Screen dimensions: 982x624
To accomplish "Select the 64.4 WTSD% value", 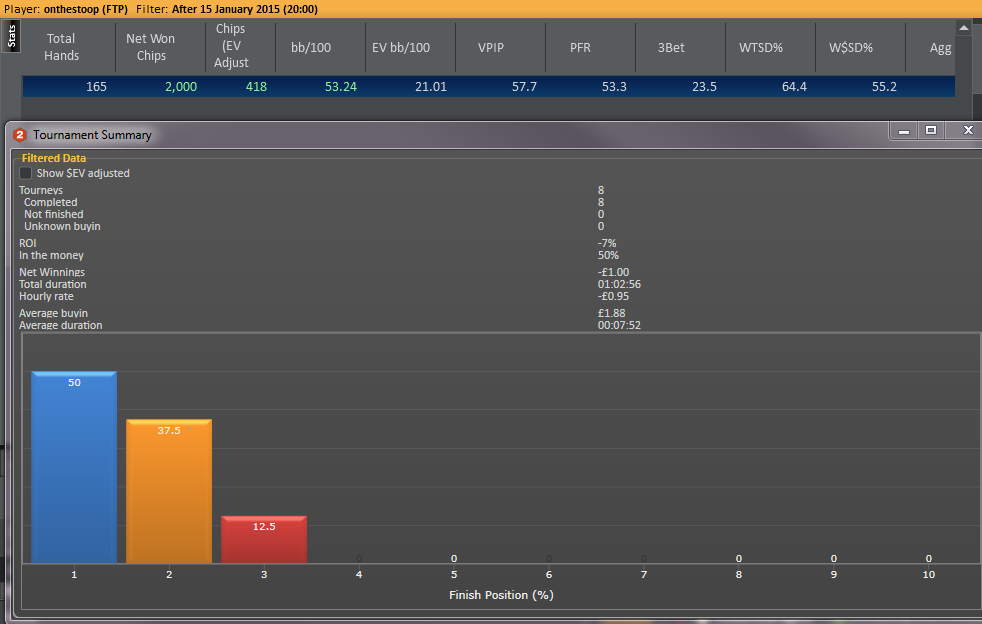I will coord(794,86).
